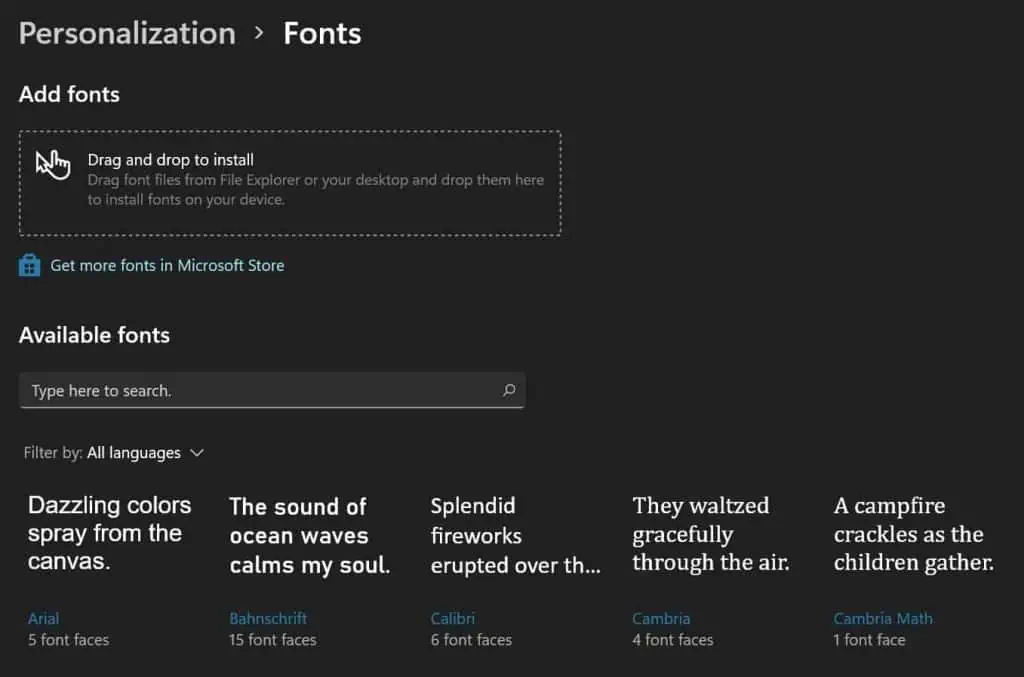
Task: Navigate back using the Personalization breadcrumb
Action: 126,33
